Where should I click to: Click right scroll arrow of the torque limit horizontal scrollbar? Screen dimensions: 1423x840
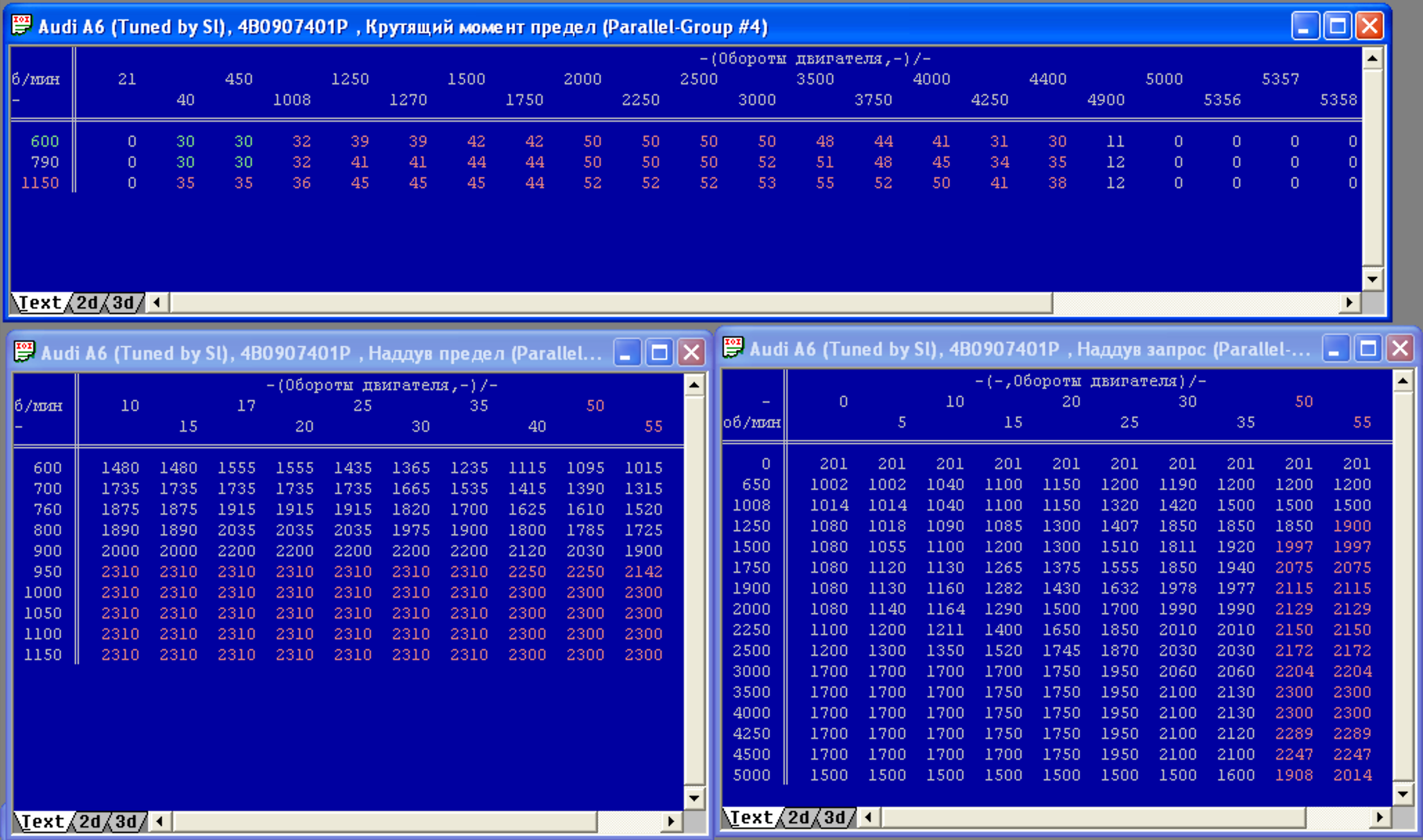point(1349,302)
